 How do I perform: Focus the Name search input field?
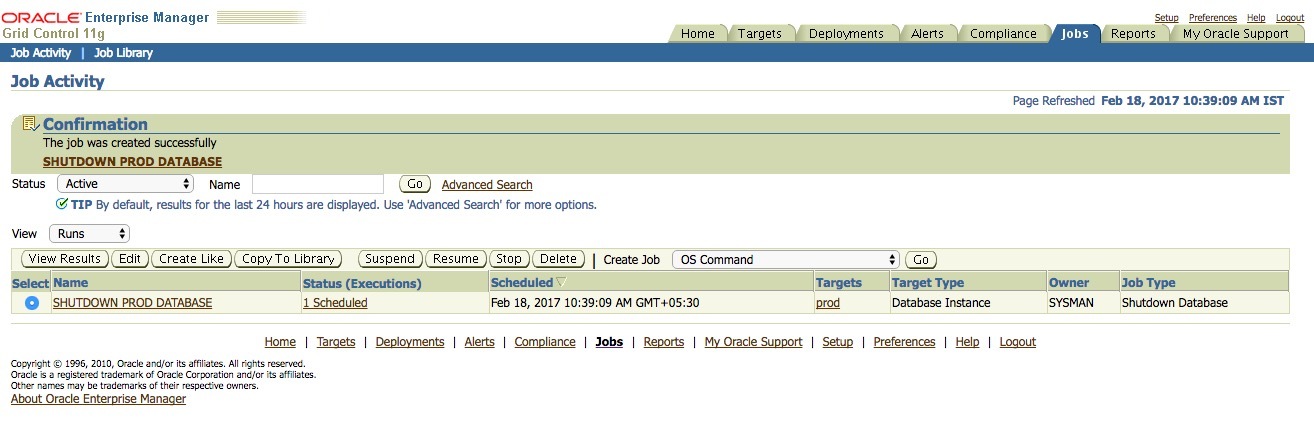318,184
